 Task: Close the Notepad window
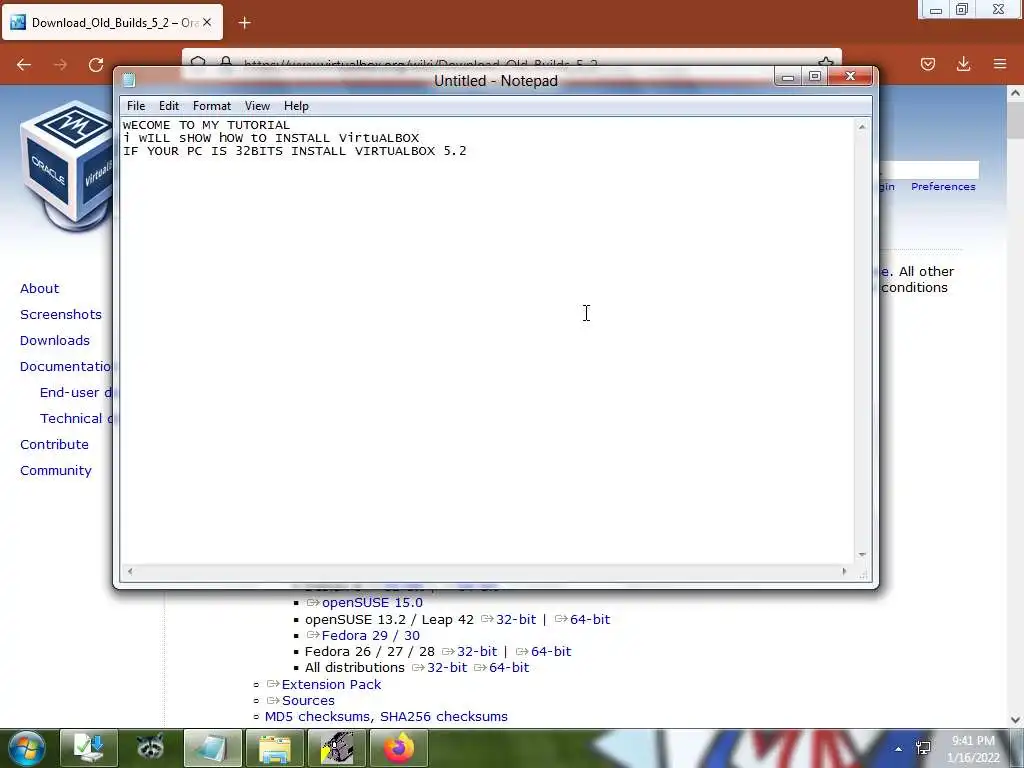(850, 76)
